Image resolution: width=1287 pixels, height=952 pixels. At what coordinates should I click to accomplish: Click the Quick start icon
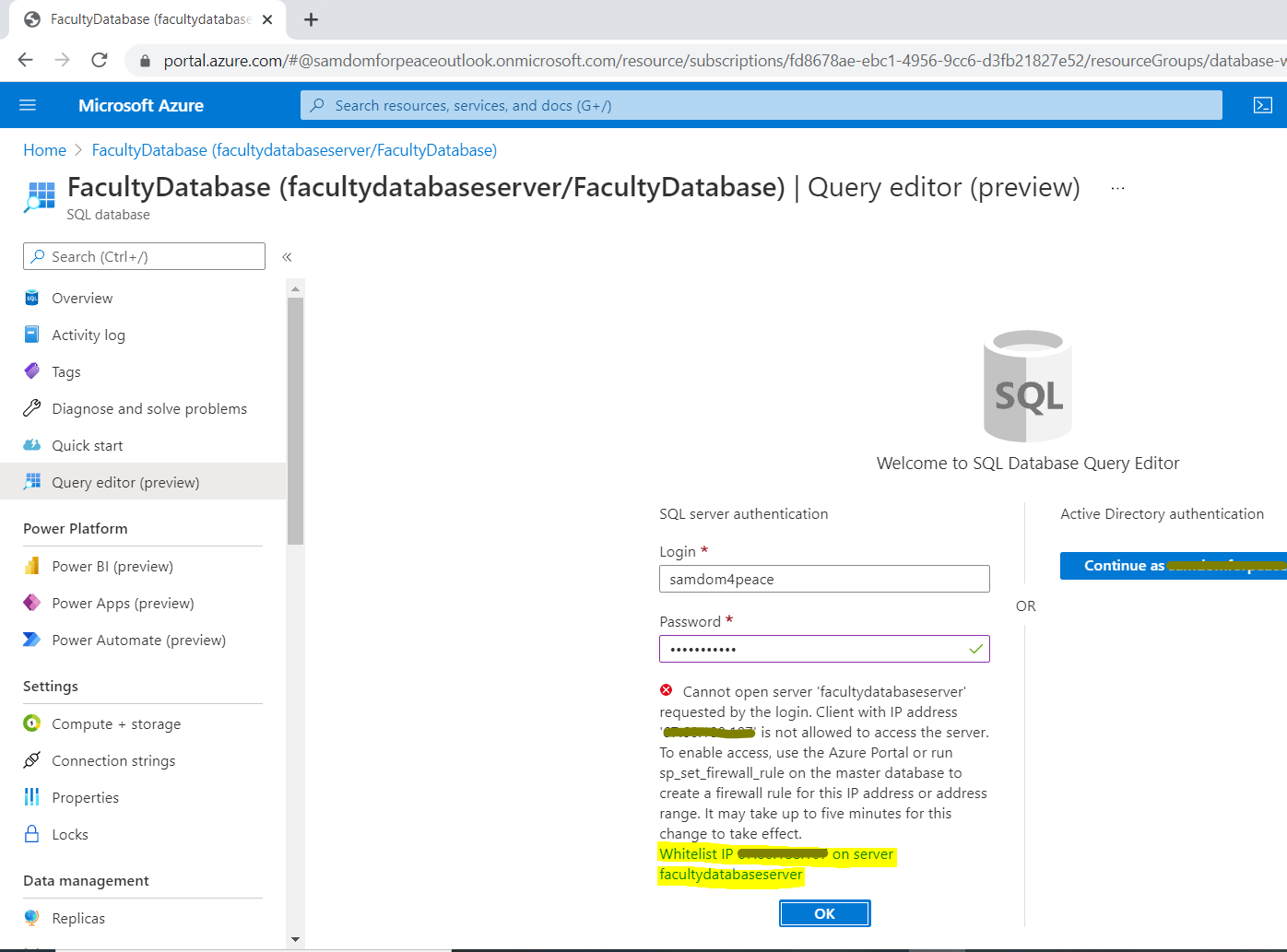tap(32, 445)
